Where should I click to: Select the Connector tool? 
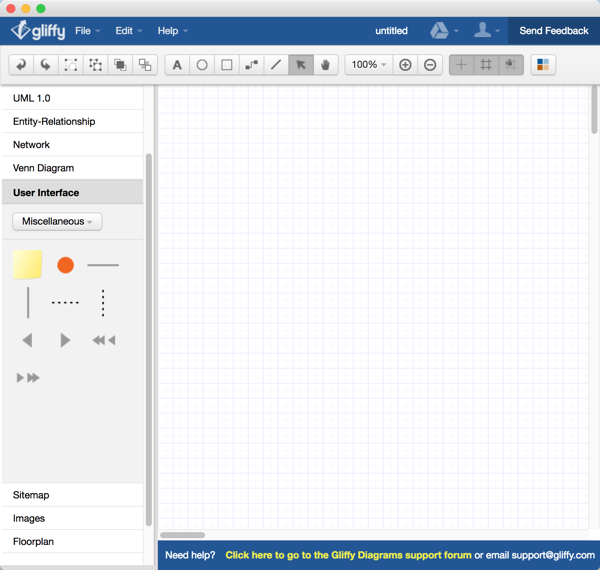click(251, 65)
